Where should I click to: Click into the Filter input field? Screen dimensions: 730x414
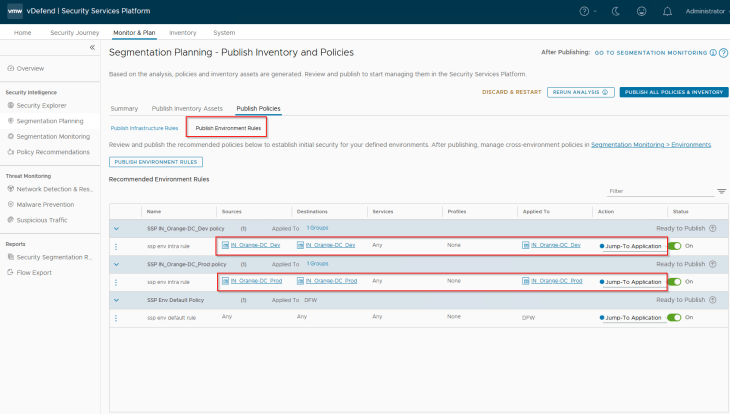tap(658, 191)
